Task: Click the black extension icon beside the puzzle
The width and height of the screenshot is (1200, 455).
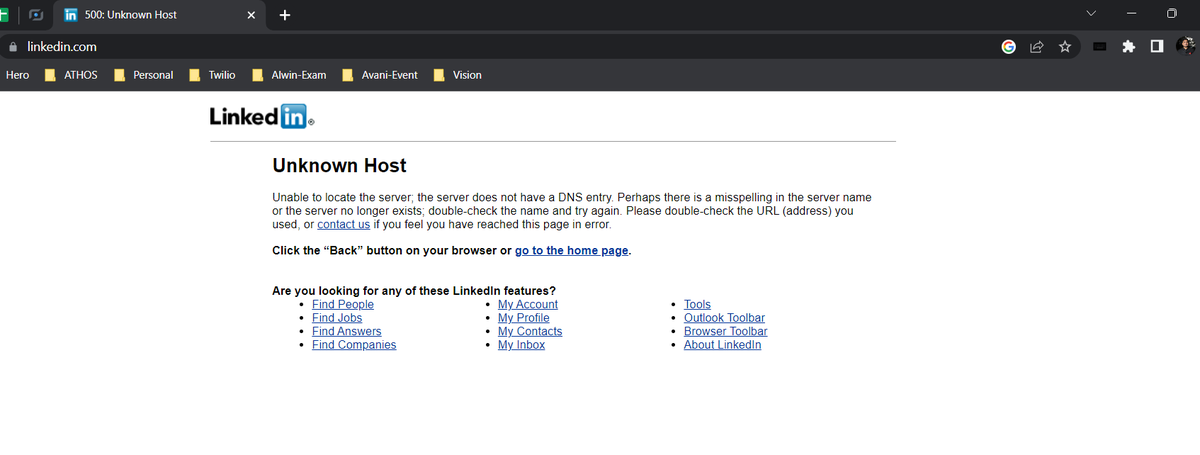Action: [1100, 46]
